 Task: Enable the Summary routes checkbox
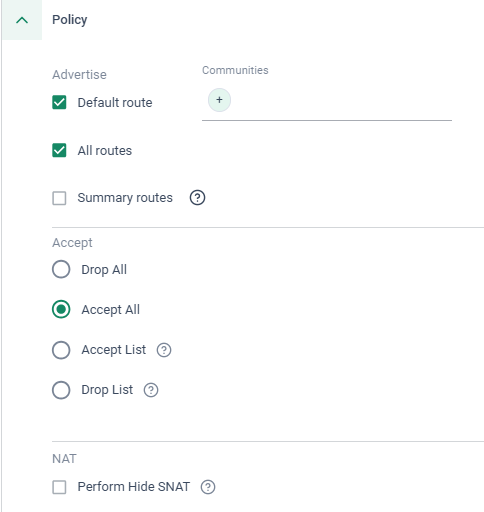click(x=59, y=198)
